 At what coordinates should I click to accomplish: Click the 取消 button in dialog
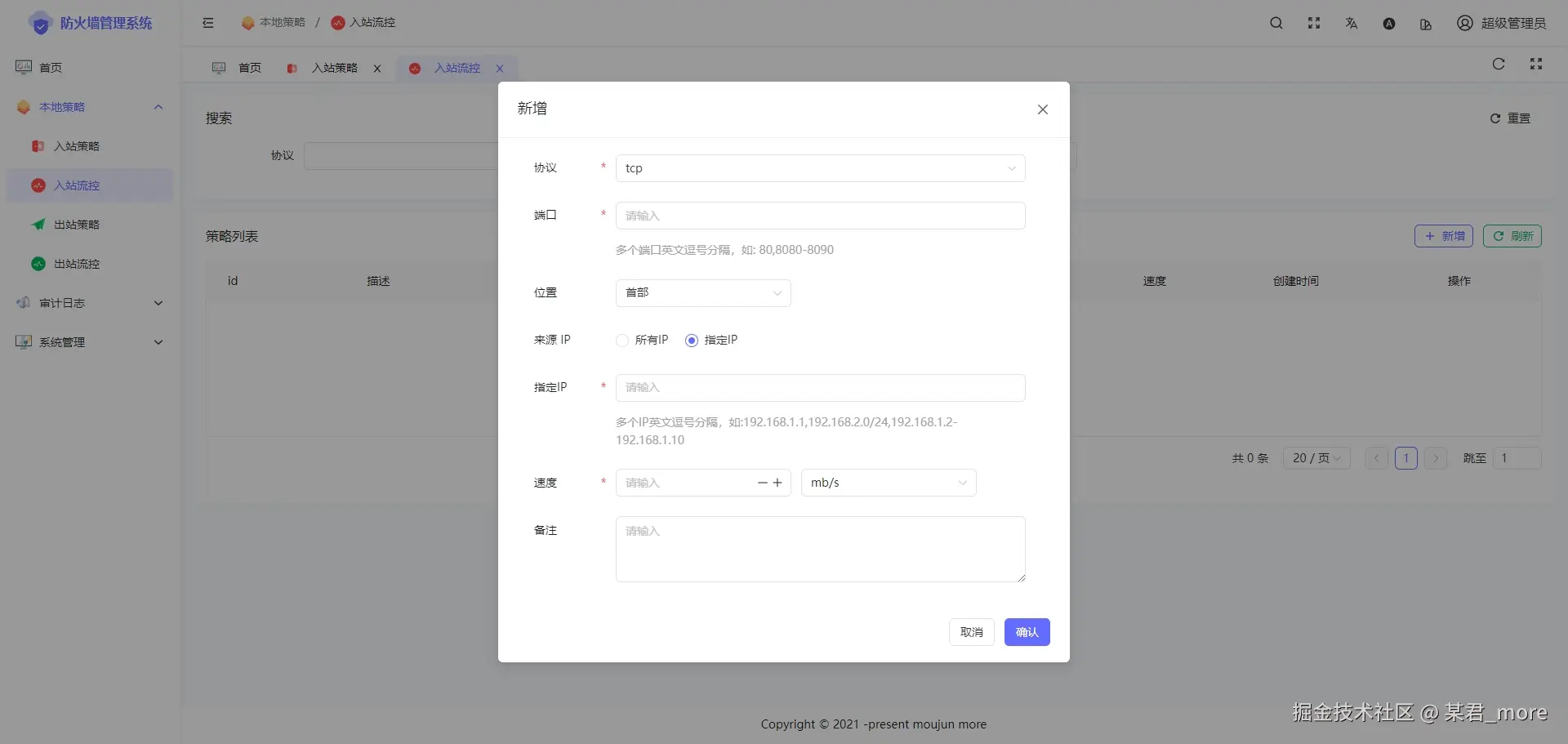972,632
